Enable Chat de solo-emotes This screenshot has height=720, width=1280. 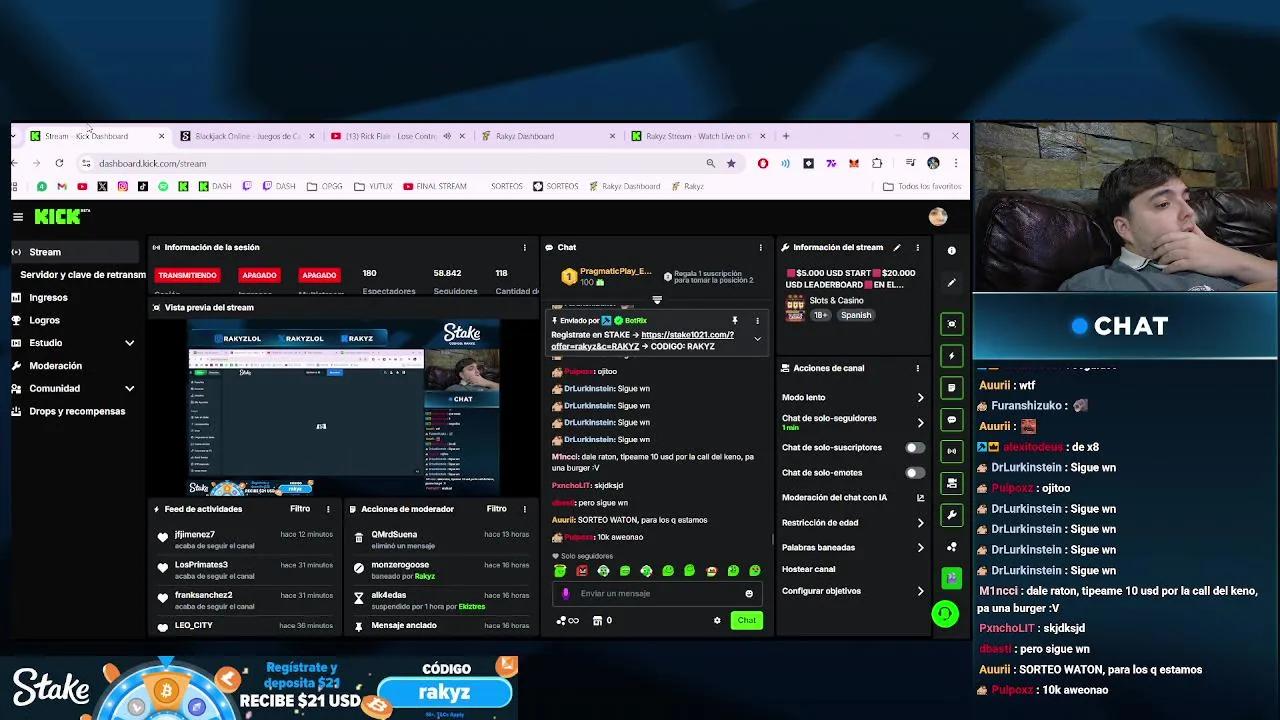pyautogui.click(x=915, y=472)
